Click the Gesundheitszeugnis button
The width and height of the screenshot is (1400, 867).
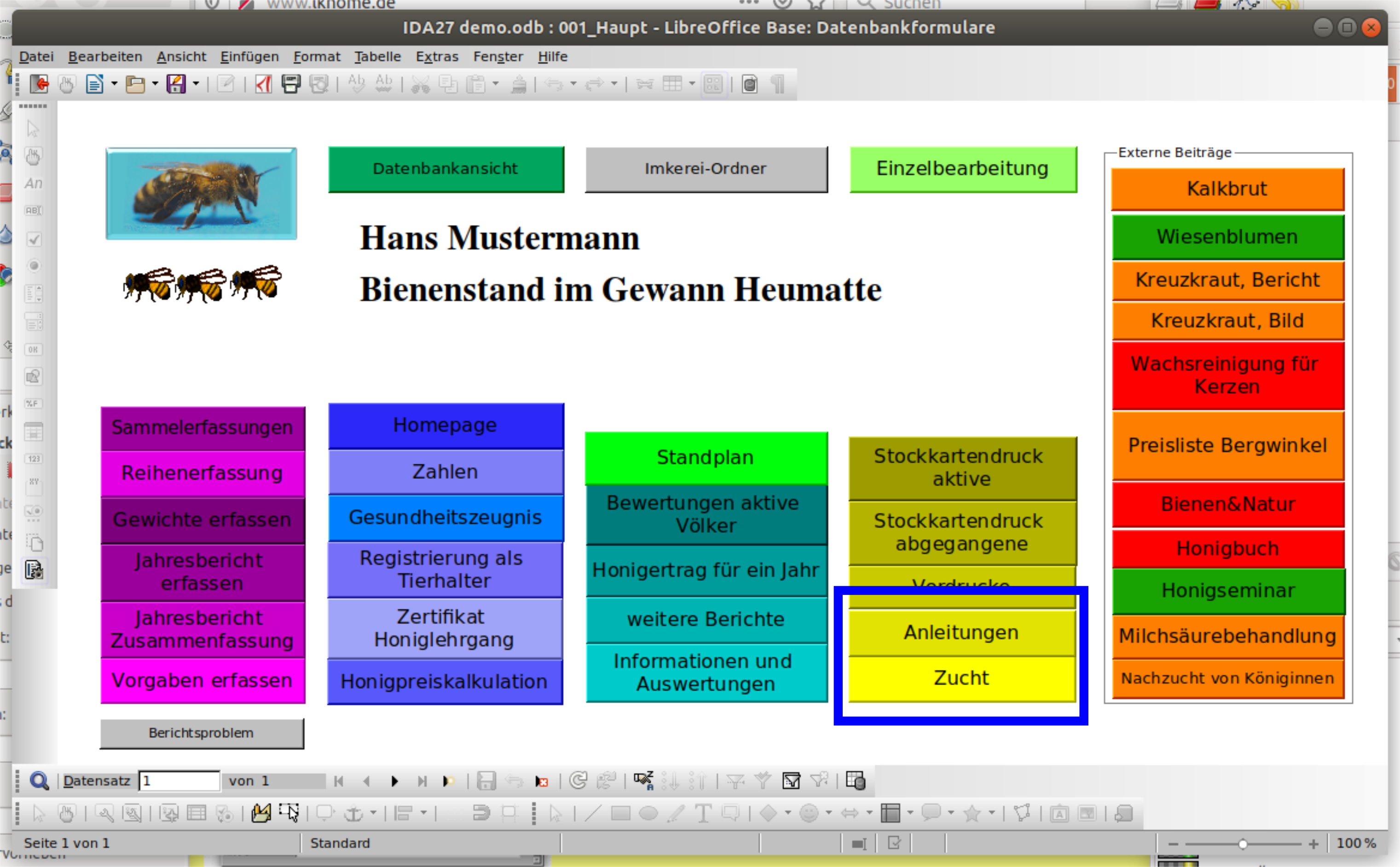point(445,518)
